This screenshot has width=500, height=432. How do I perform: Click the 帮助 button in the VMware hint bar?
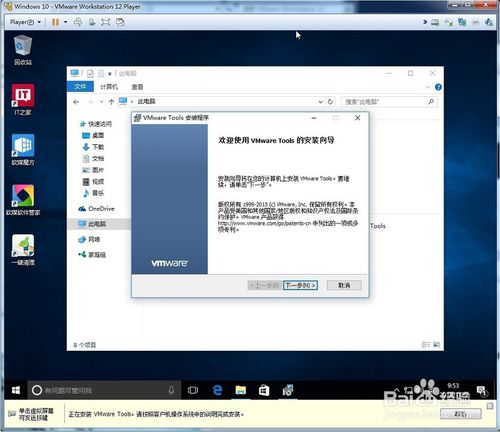460,414
